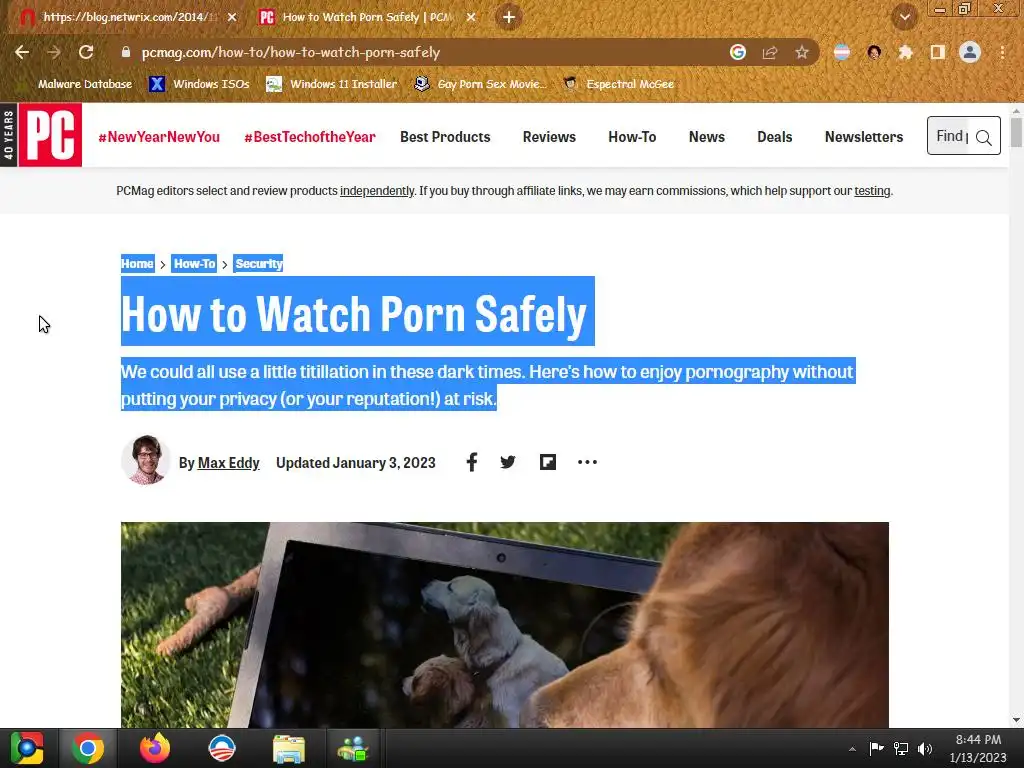Open more share options ellipsis
This screenshot has width=1024, height=768.
click(587, 462)
